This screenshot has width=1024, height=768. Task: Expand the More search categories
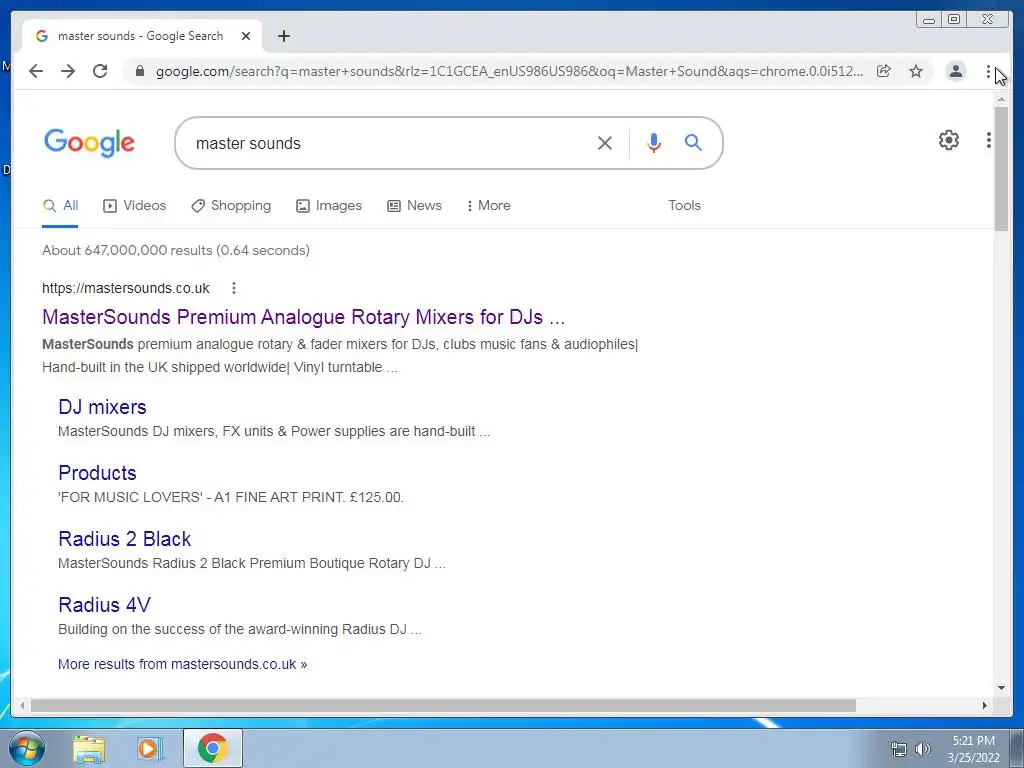point(488,205)
